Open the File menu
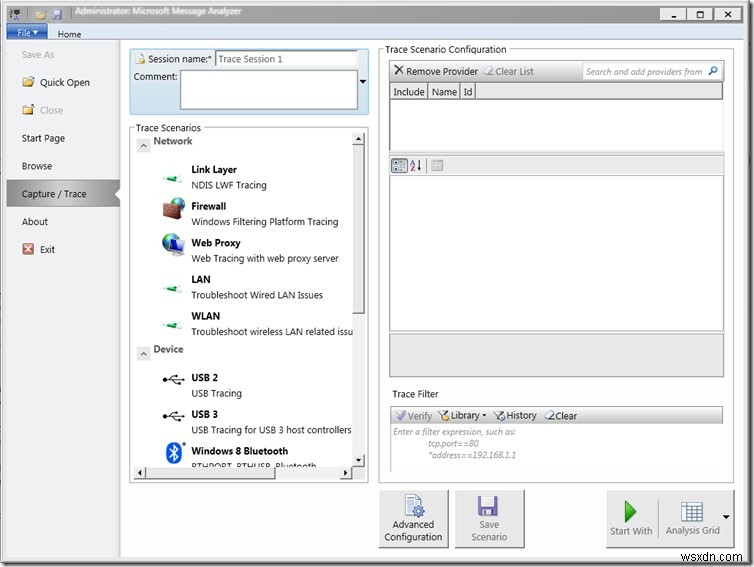 (27, 32)
